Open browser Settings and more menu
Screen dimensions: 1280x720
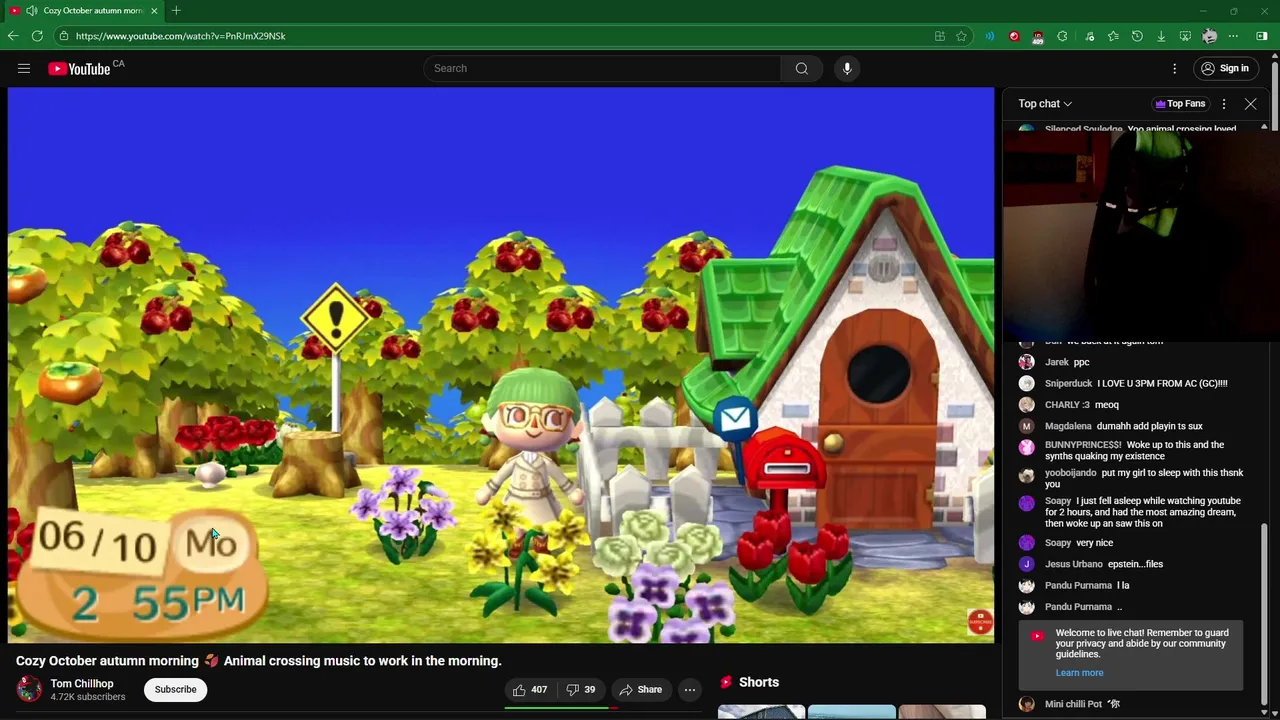[x=1233, y=36]
